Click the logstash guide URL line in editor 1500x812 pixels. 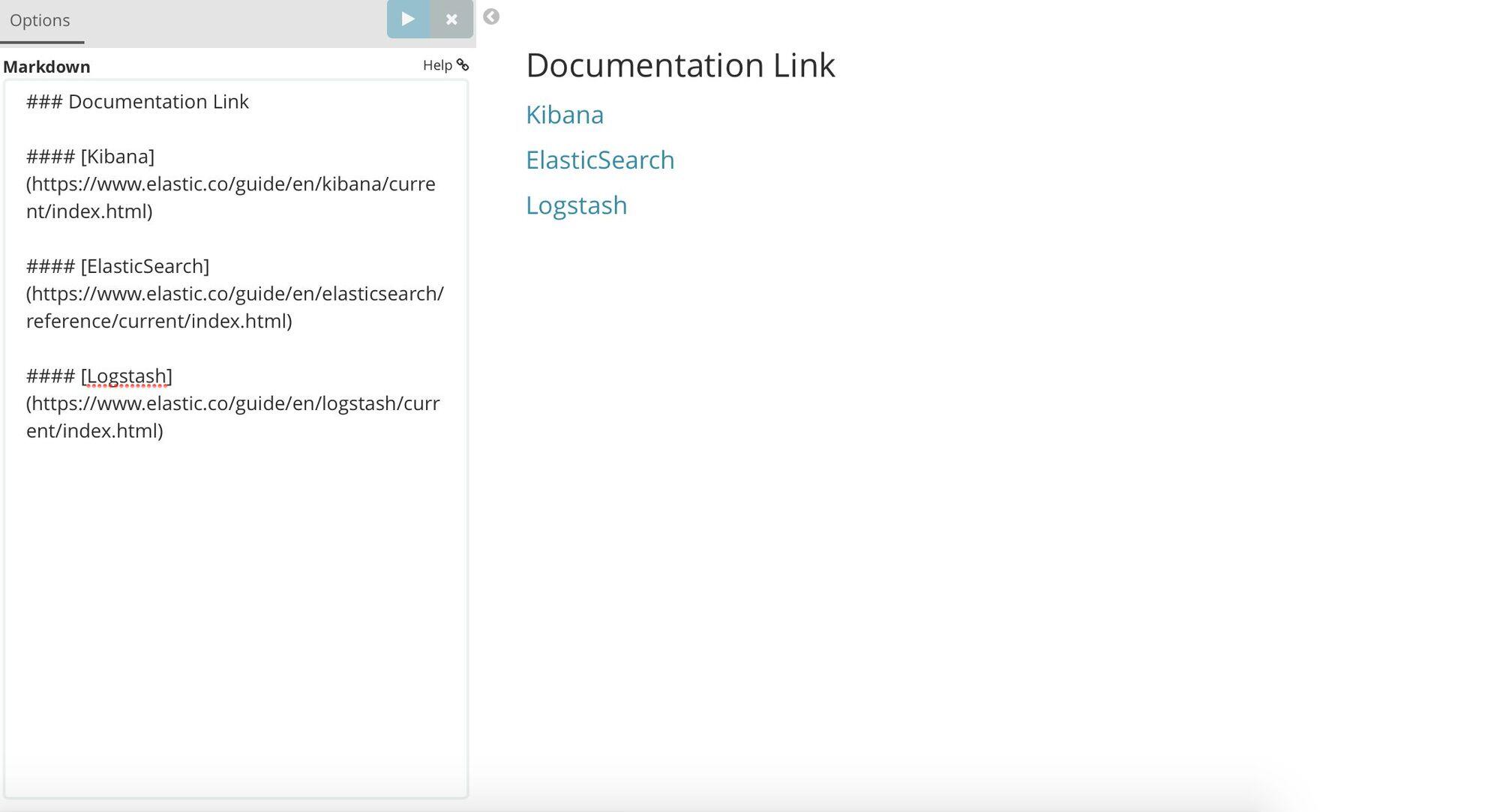coord(232,403)
